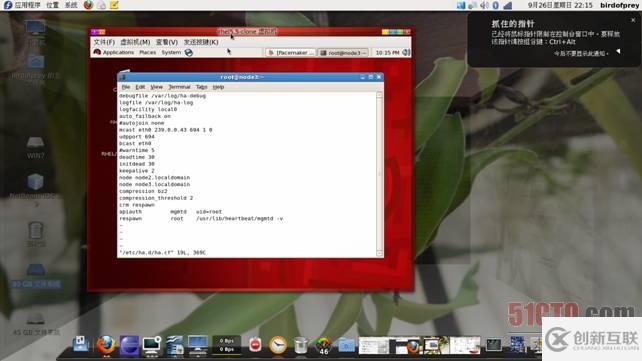
Task: Open the terminal View menu
Action: coord(156,87)
